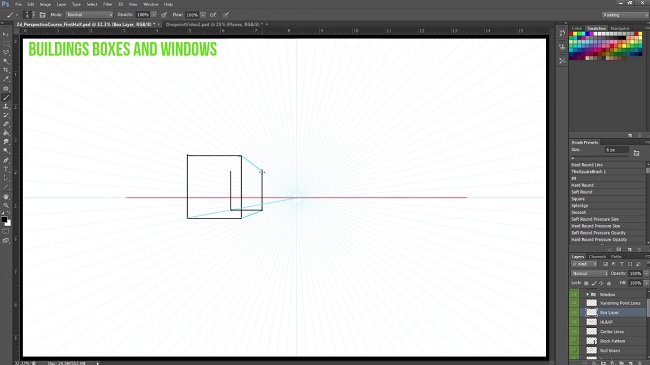The image size is (650, 365).
Task: Select the Crop tool
Action: (x=6, y=70)
